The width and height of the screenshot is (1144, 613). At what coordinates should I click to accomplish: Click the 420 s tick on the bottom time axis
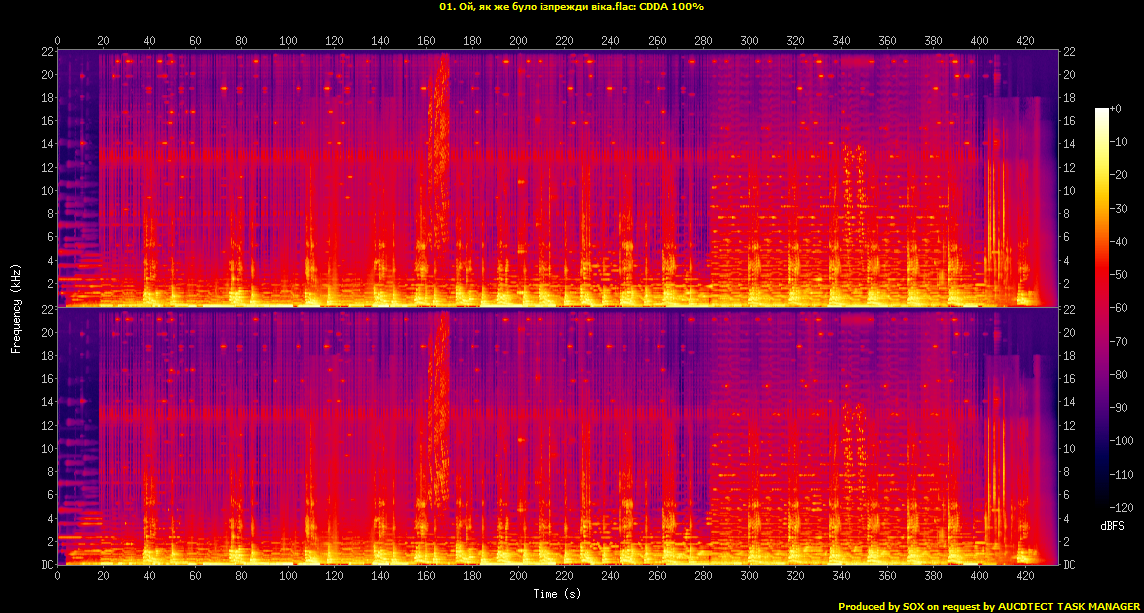tap(1025, 577)
